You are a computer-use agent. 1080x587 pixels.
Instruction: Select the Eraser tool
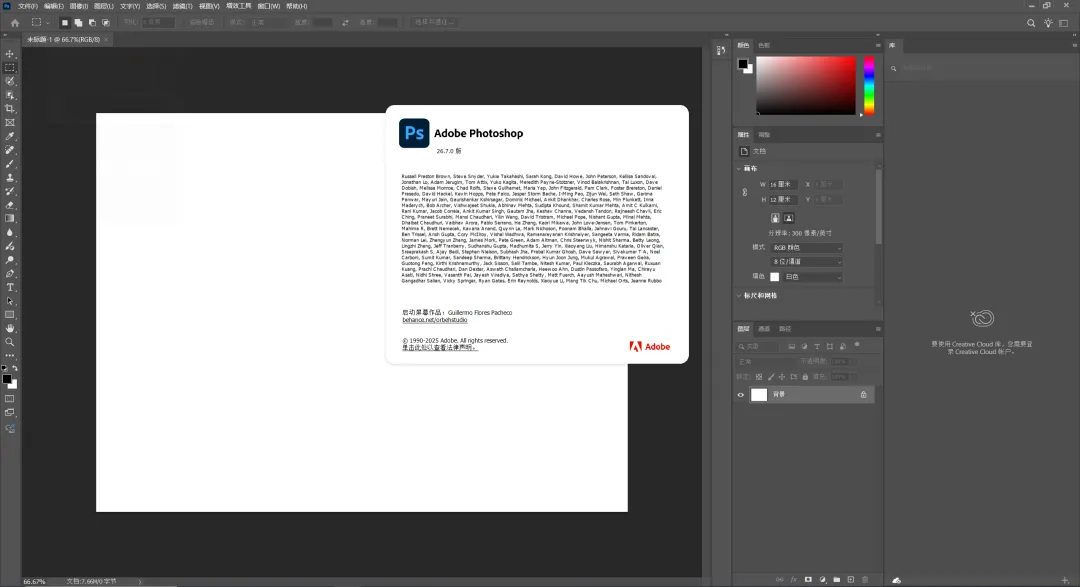[x=10, y=205]
